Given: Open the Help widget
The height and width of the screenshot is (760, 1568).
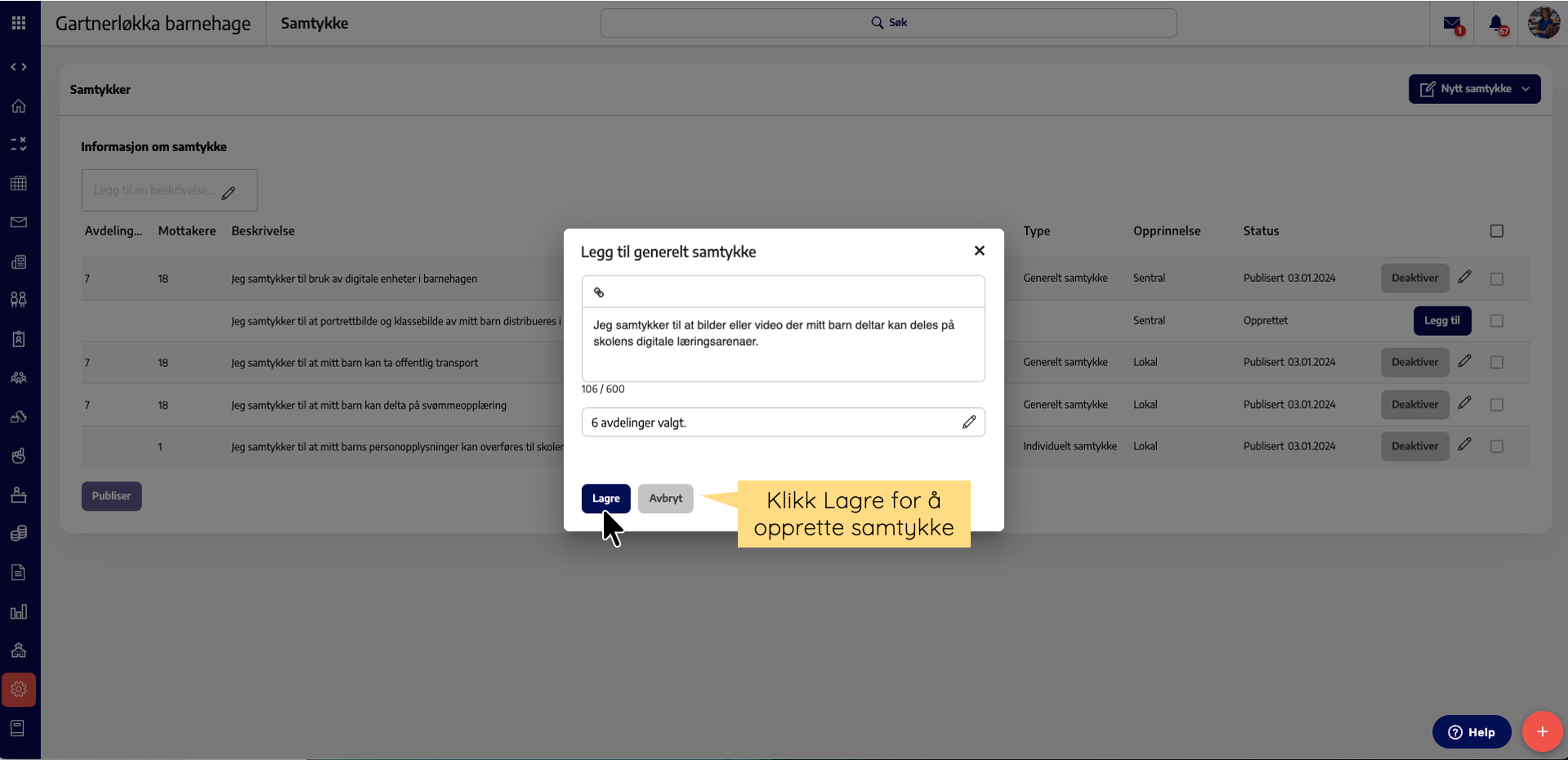Looking at the screenshot, I should pyautogui.click(x=1471, y=732).
